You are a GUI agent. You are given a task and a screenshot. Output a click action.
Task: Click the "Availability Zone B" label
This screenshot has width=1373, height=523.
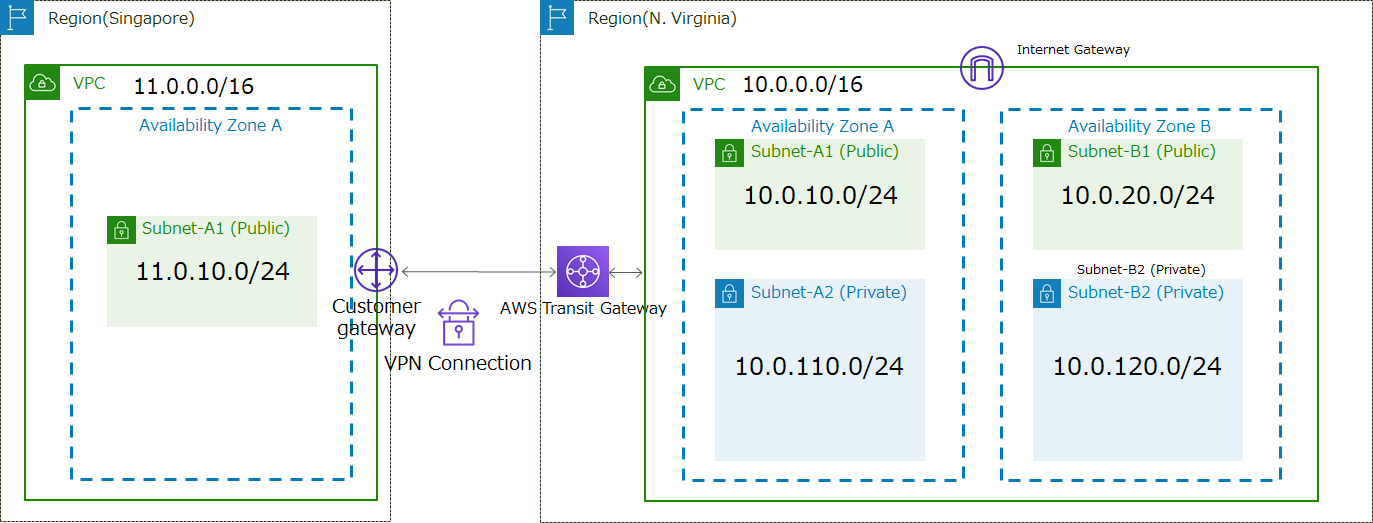pyautogui.click(x=1139, y=126)
